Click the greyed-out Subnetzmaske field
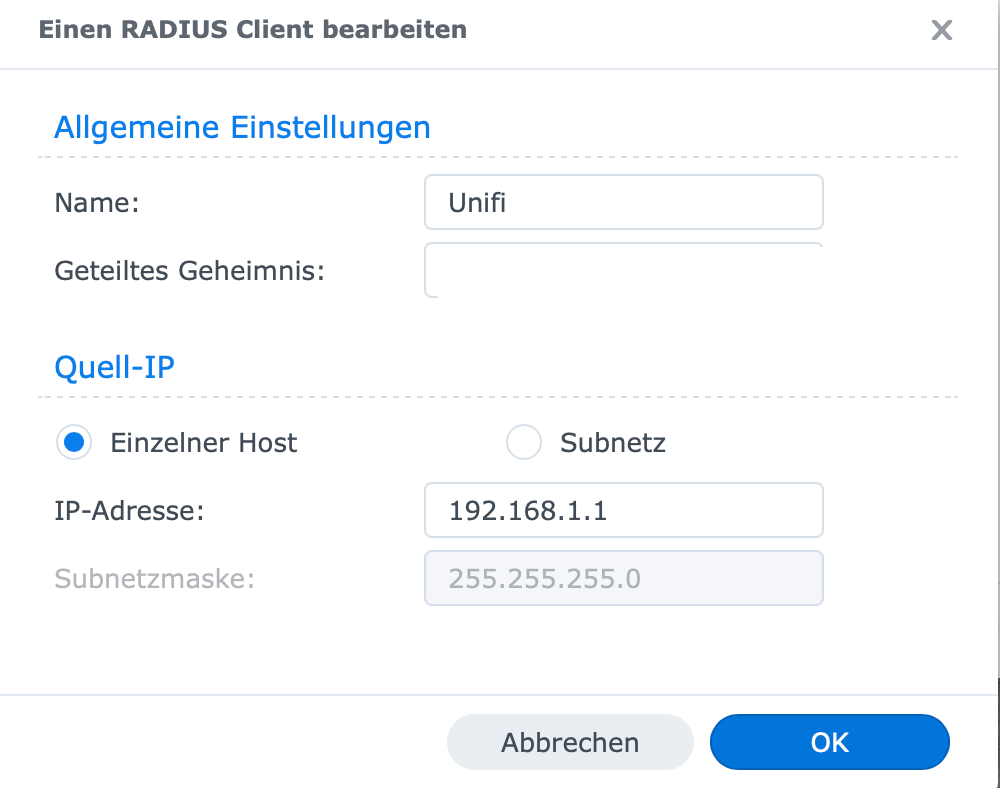Screen dimensions: 1000x788 pyautogui.click(x=624, y=578)
